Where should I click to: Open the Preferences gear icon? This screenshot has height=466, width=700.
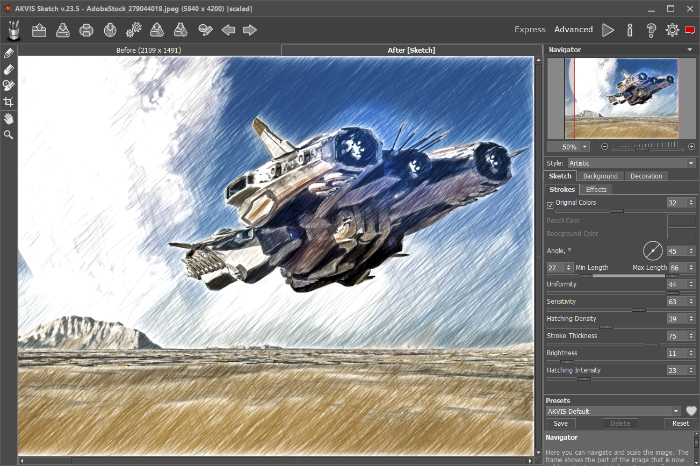coord(672,30)
